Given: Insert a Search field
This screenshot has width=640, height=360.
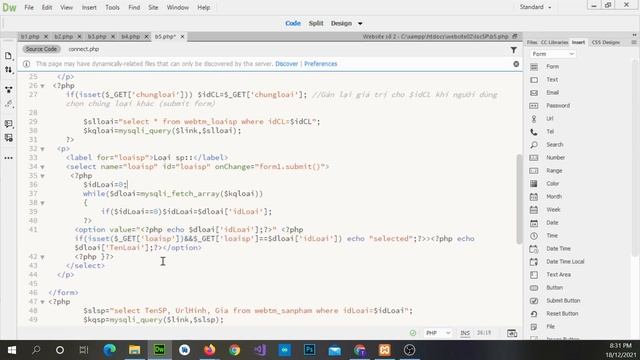Looking at the screenshot, I should coord(554,145).
